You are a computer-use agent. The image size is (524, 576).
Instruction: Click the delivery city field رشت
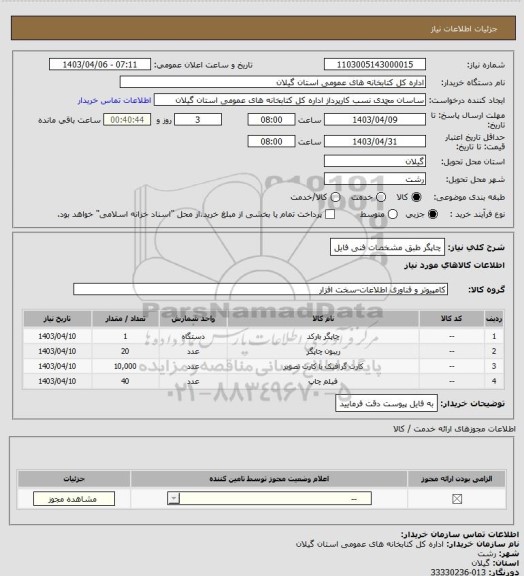[x=375, y=179]
